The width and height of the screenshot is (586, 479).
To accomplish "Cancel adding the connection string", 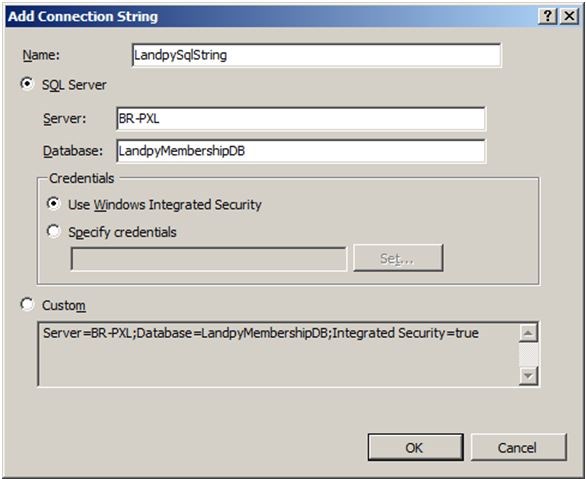I will [x=519, y=447].
